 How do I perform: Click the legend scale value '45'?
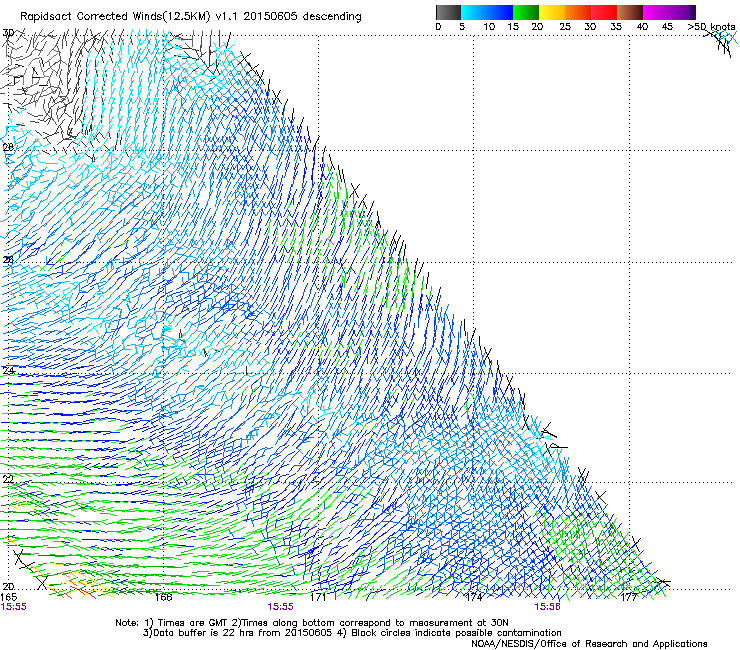click(667, 26)
